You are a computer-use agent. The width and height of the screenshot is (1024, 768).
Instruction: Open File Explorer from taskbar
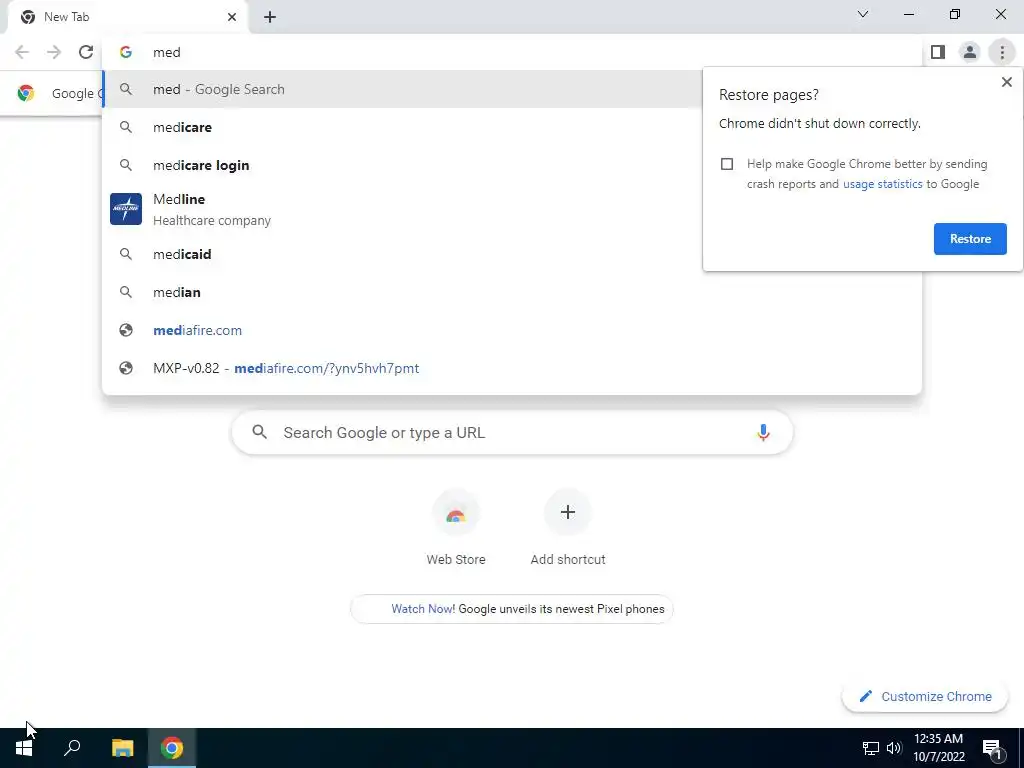pos(122,748)
